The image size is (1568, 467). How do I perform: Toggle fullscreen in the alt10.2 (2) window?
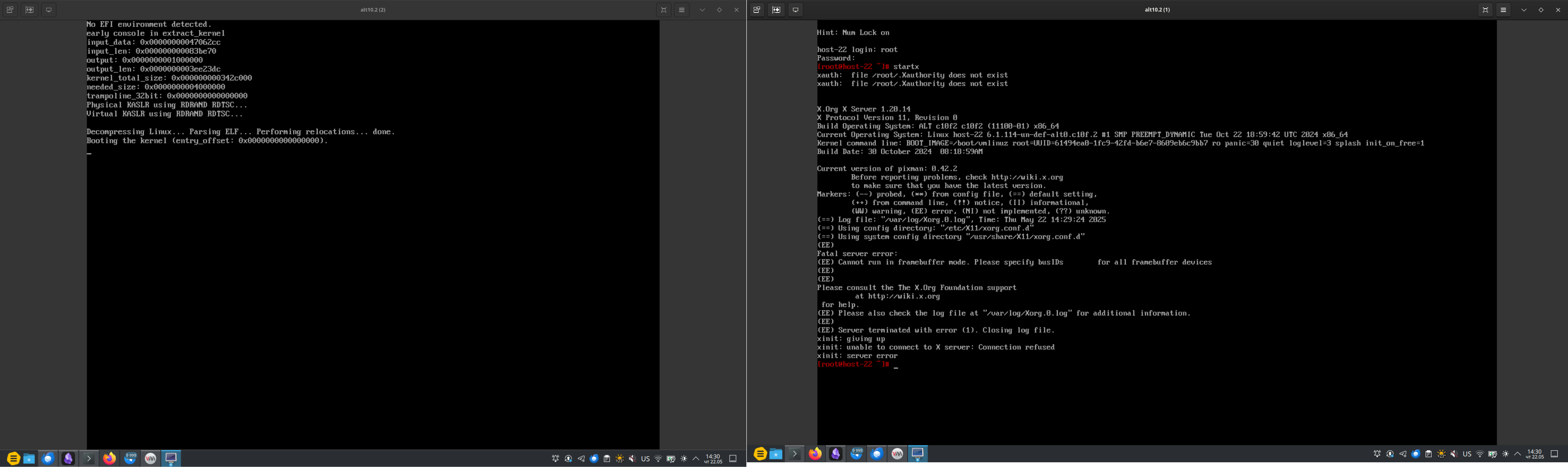pyautogui.click(x=663, y=10)
